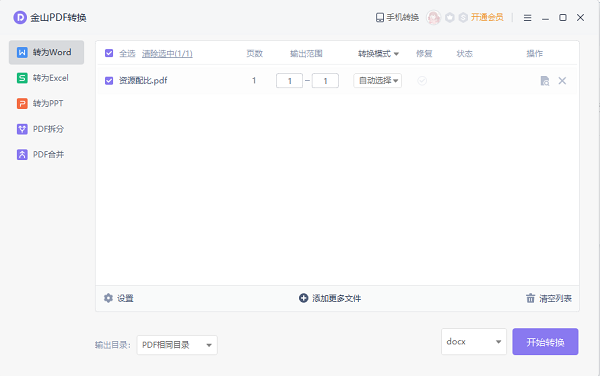This screenshot has height=376, width=600.
Task: Open the PDF相同目录 output directory dropdown
Action: (177, 345)
